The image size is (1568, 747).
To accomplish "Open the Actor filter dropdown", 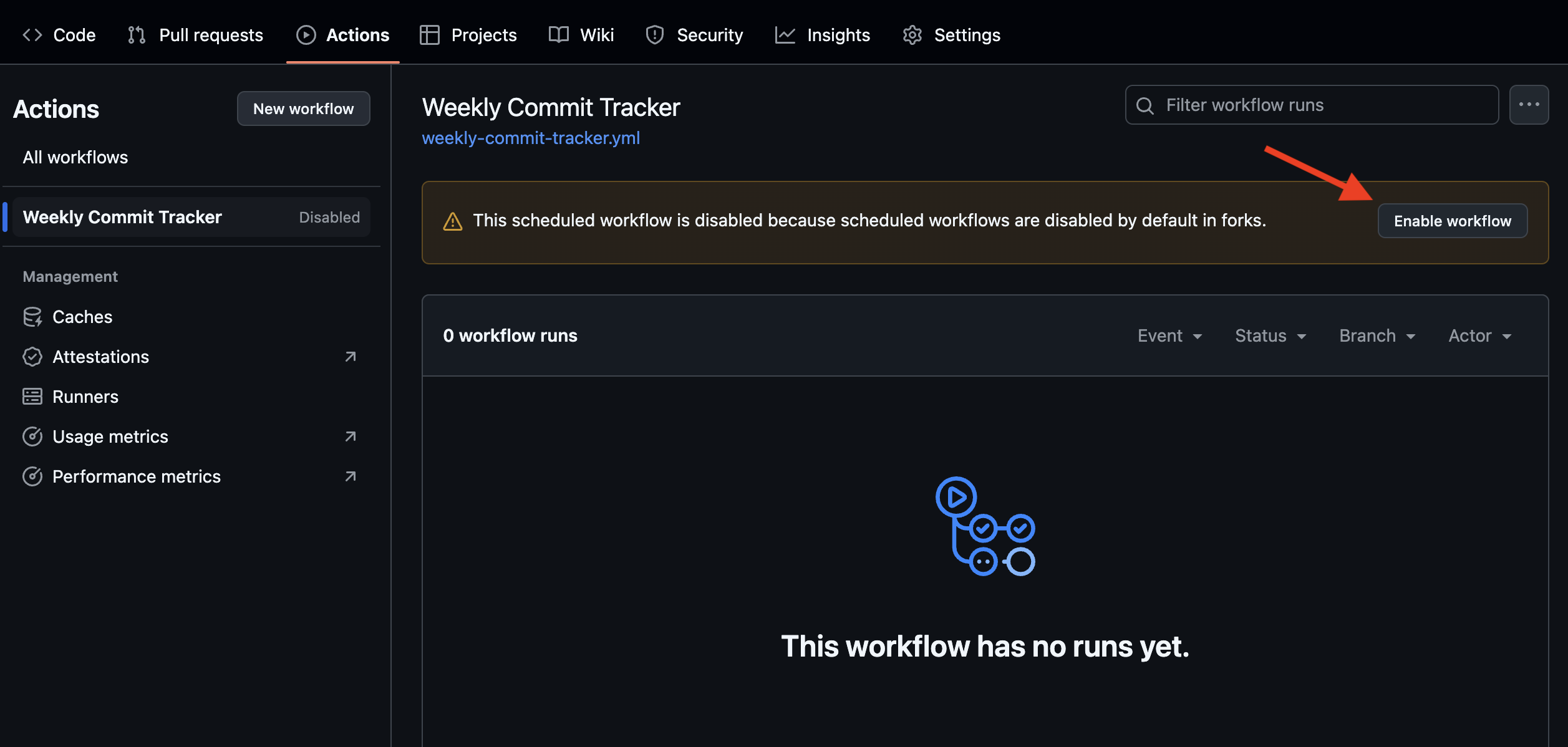I will coord(1480,335).
